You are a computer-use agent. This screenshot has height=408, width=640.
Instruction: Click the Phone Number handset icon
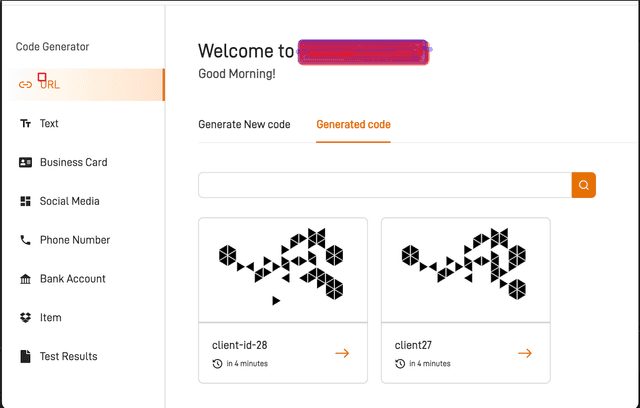(x=25, y=240)
